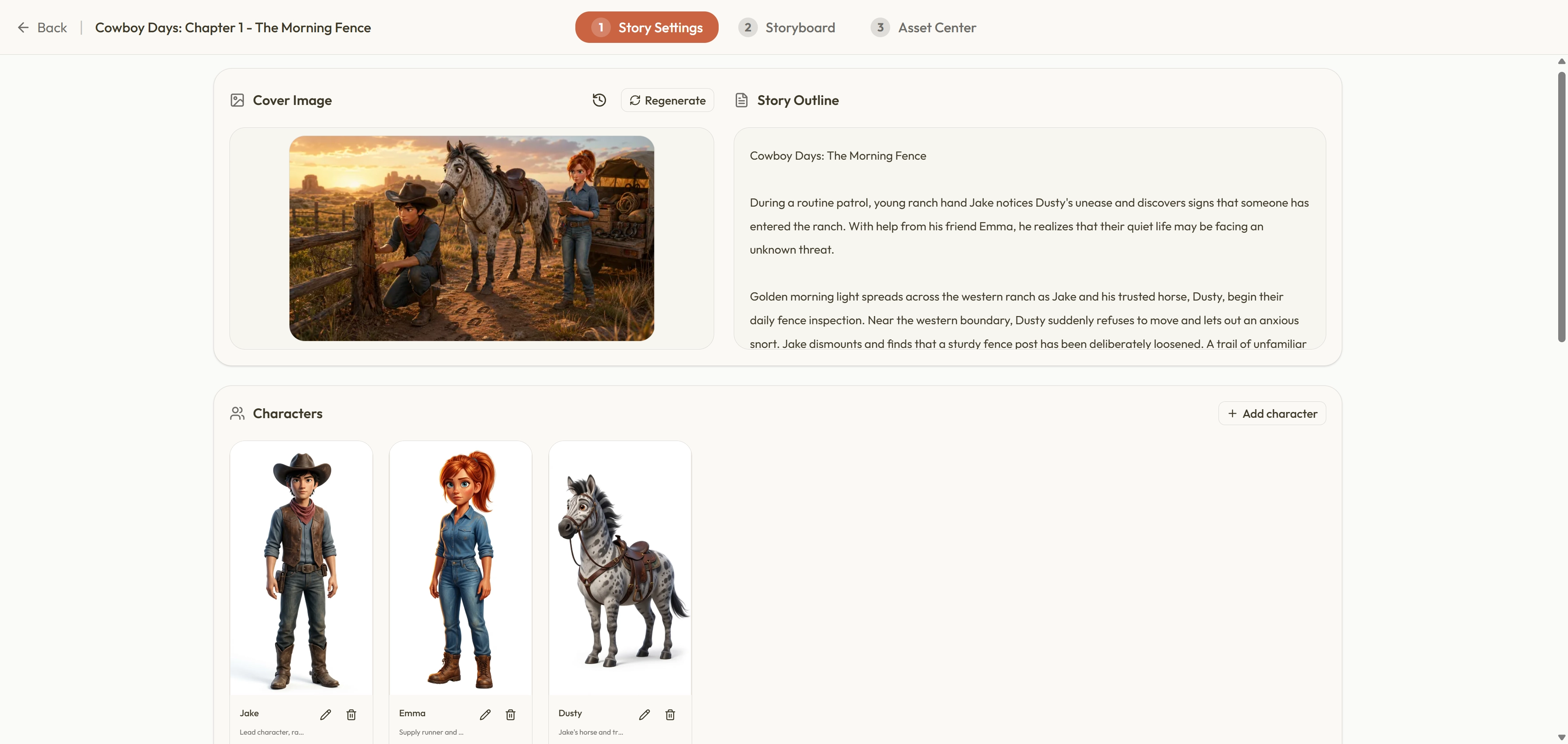The width and height of the screenshot is (1568, 744).
Task: Regenerate the cover image
Action: pyautogui.click(x=667, y=100)
